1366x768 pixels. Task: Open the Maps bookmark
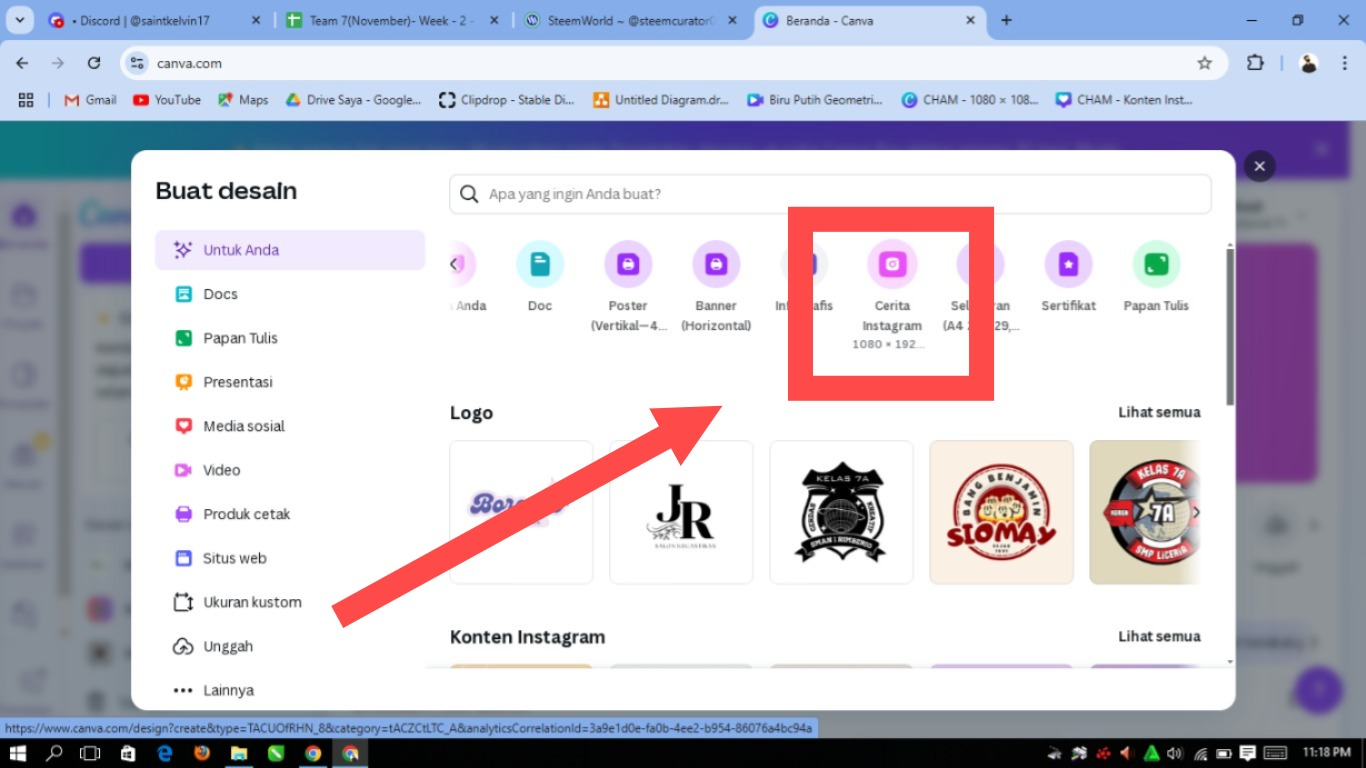[243, 100]
